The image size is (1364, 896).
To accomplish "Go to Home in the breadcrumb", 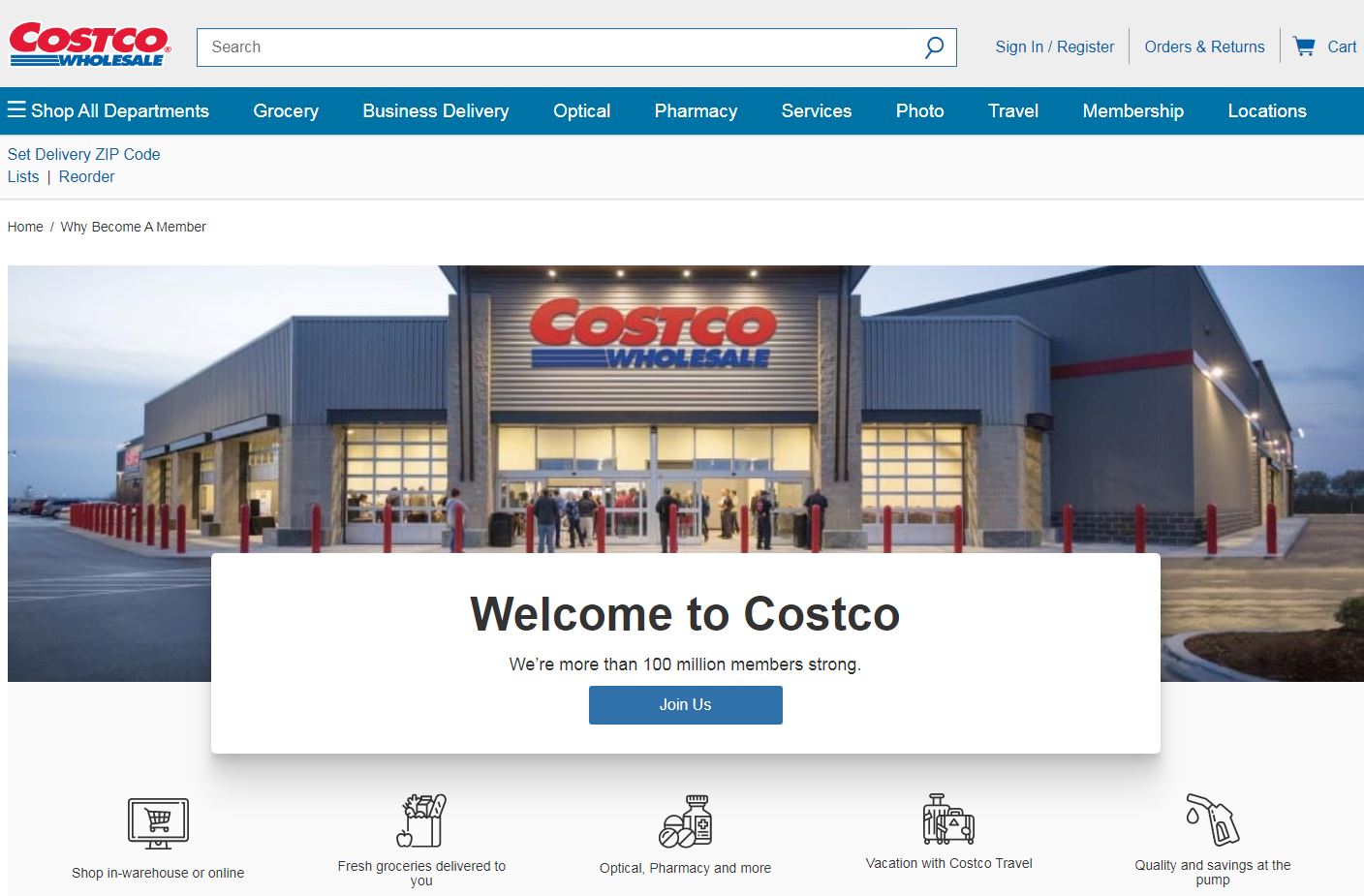I will click(25, 227).
